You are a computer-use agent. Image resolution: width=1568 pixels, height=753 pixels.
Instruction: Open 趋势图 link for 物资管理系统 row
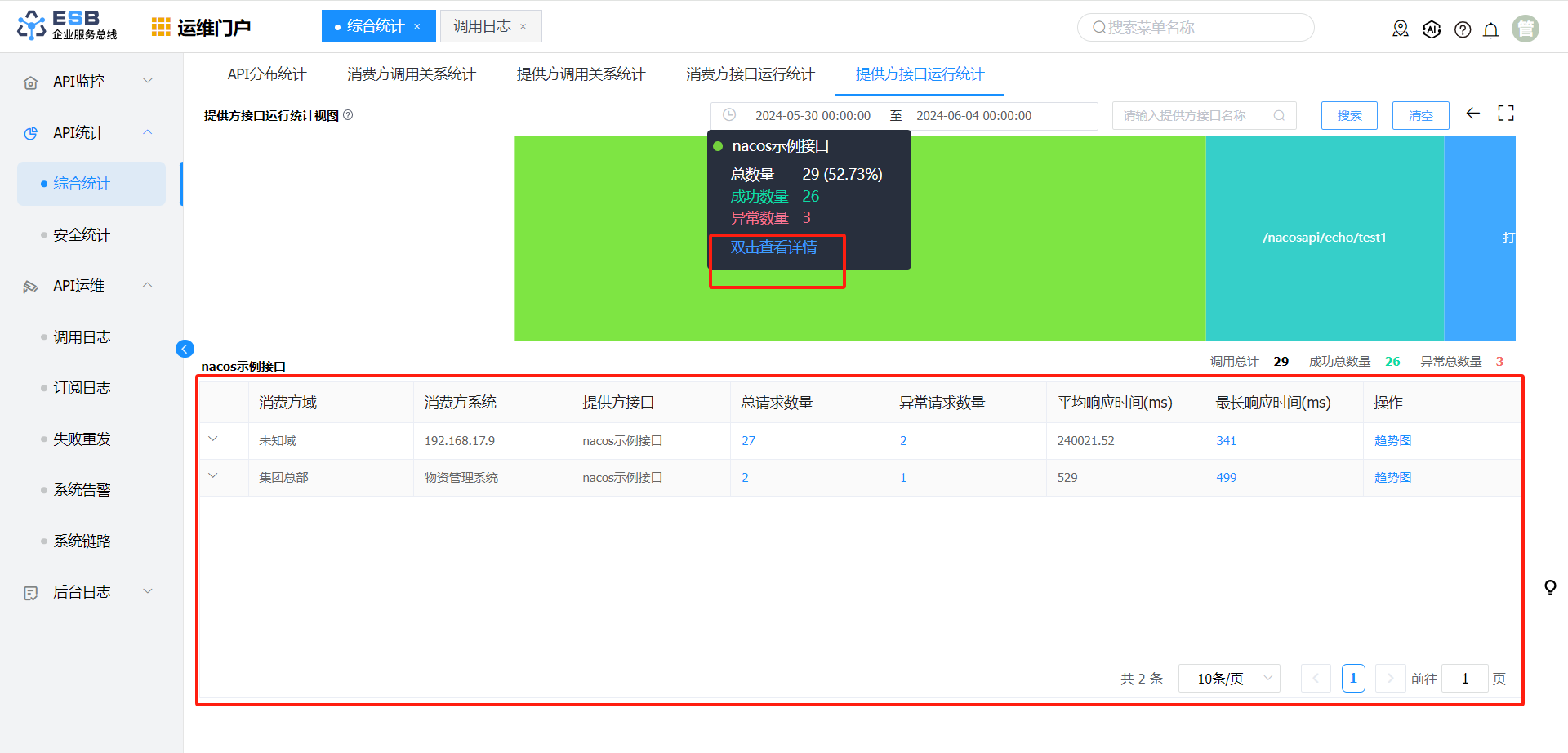click(x=1392, y=478)
